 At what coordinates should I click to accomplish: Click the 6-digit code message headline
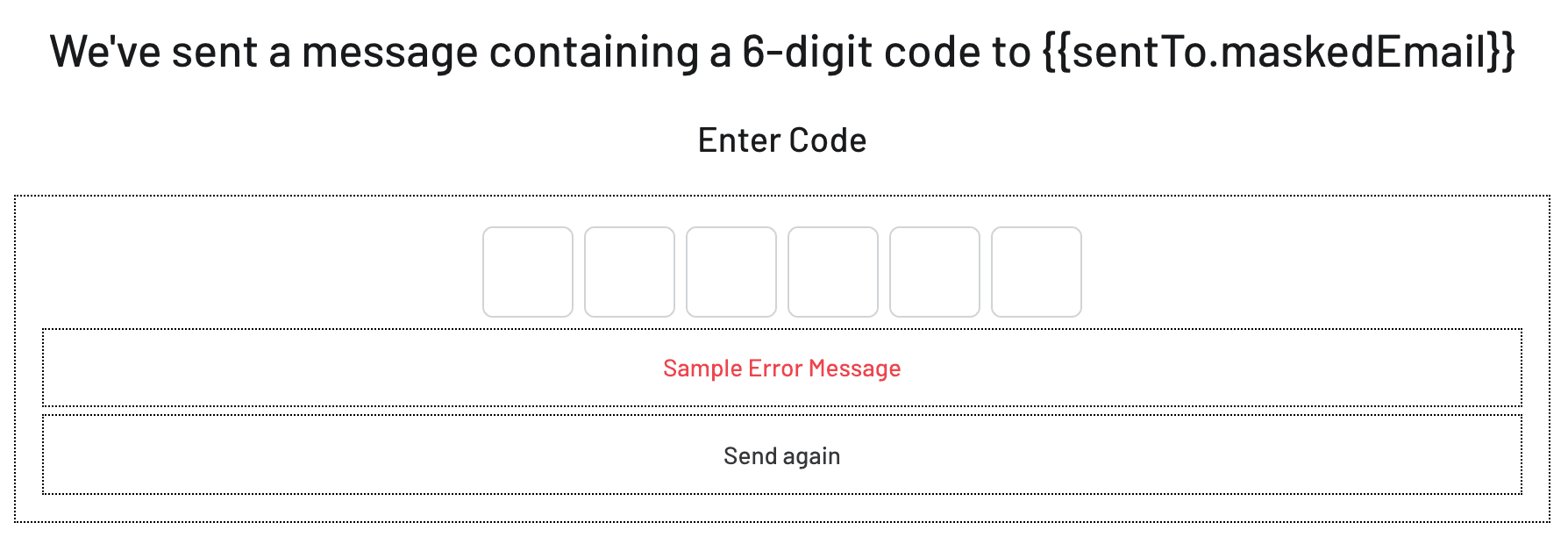[x=784, y=51]
